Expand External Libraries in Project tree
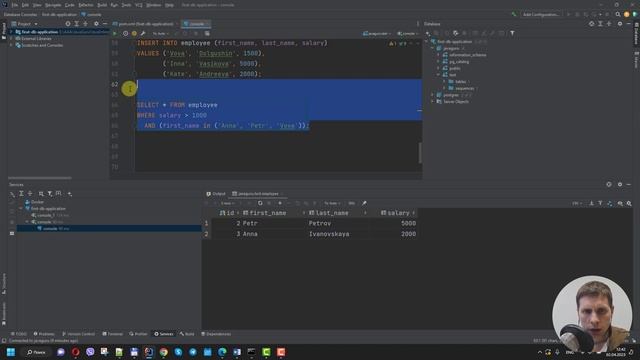This screenshot has height=360, width=640. 11,38
